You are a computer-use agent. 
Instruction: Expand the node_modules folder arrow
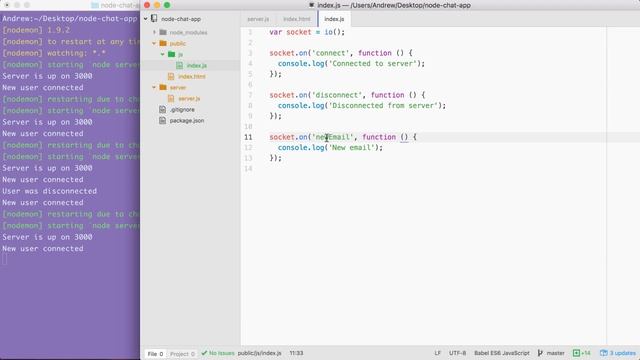(154, 32)
